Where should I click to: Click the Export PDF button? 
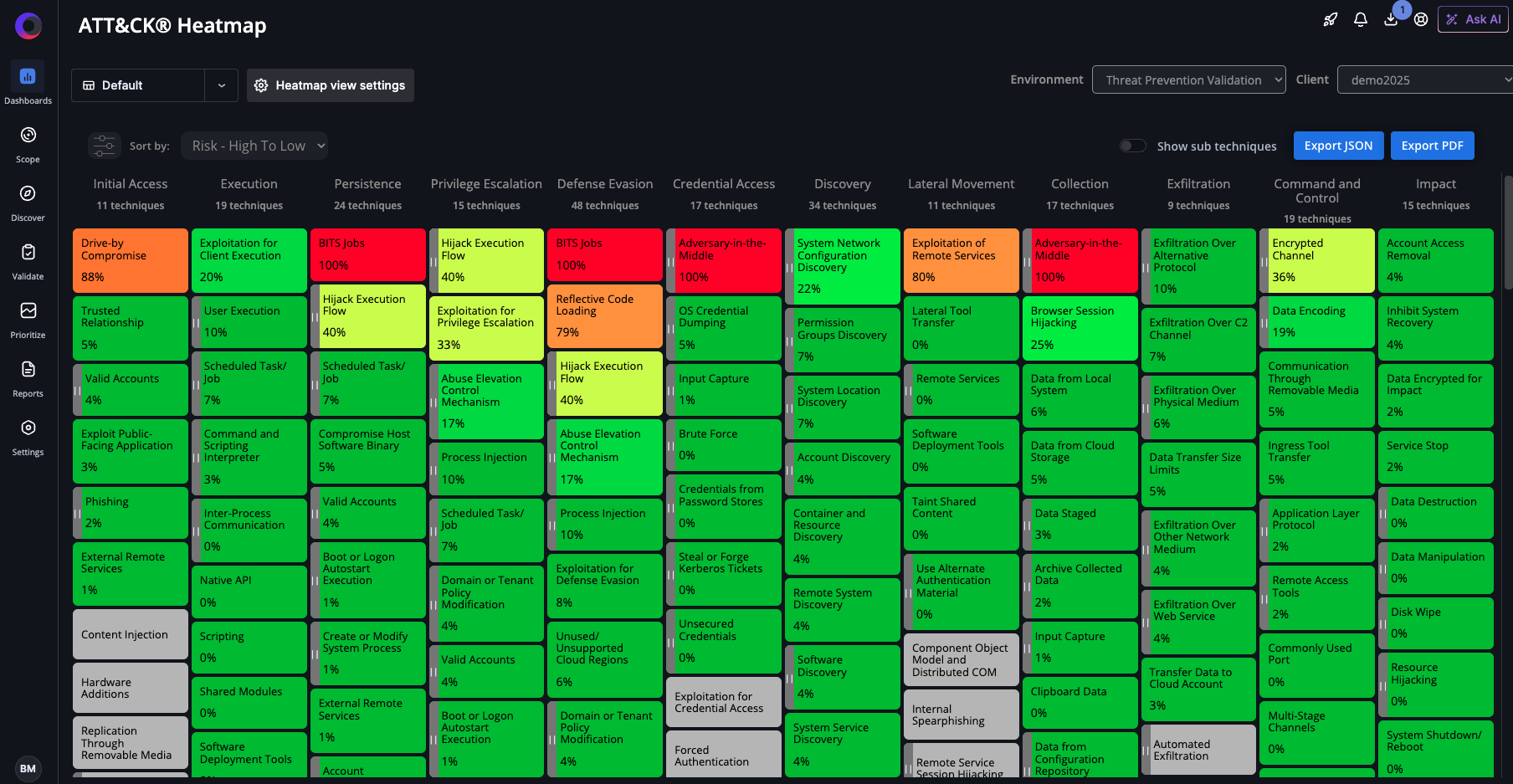[x=1432, y=146]
